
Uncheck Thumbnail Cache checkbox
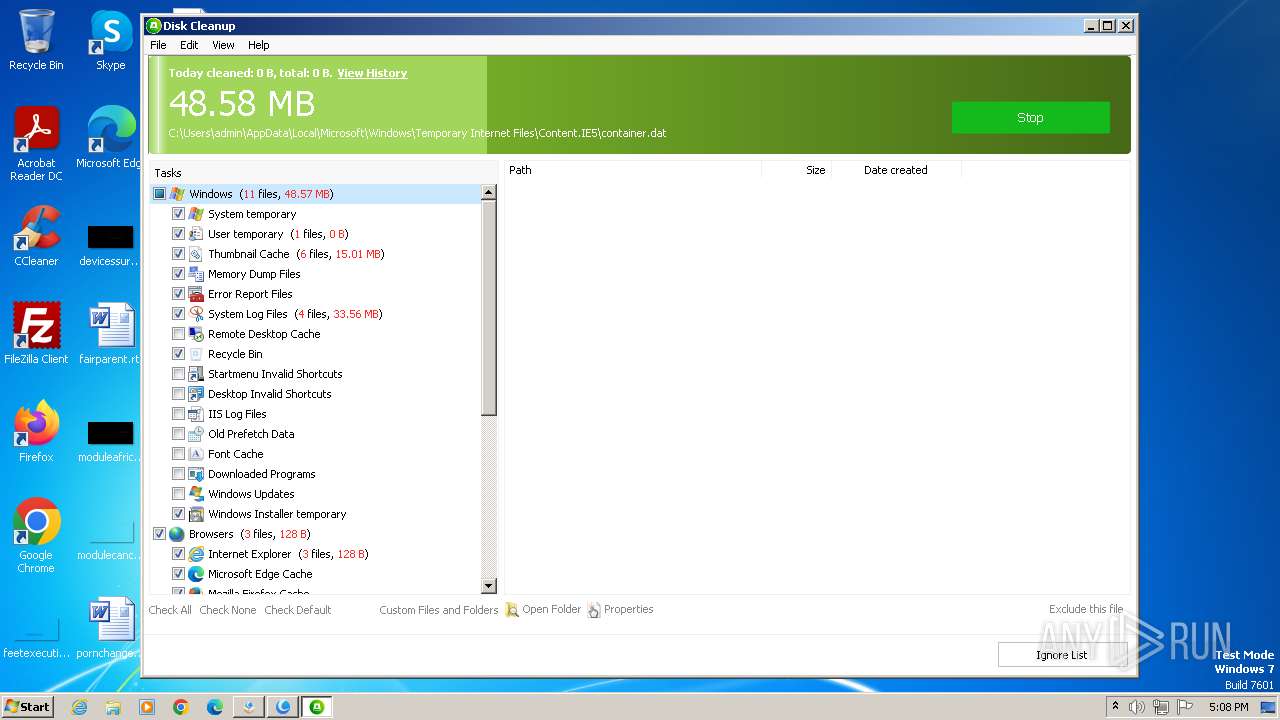pyautogui.click(x=178, y=254)
